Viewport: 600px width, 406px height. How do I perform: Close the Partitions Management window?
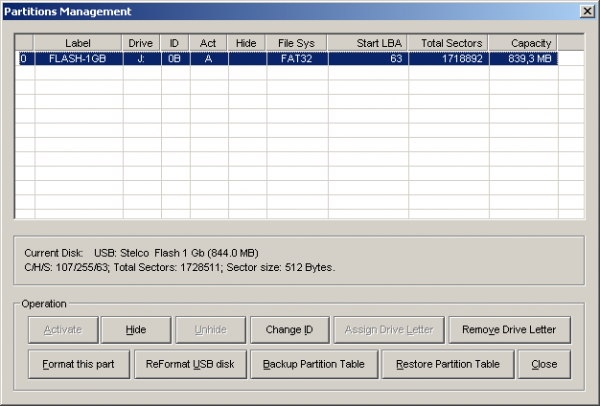(587, 11)
